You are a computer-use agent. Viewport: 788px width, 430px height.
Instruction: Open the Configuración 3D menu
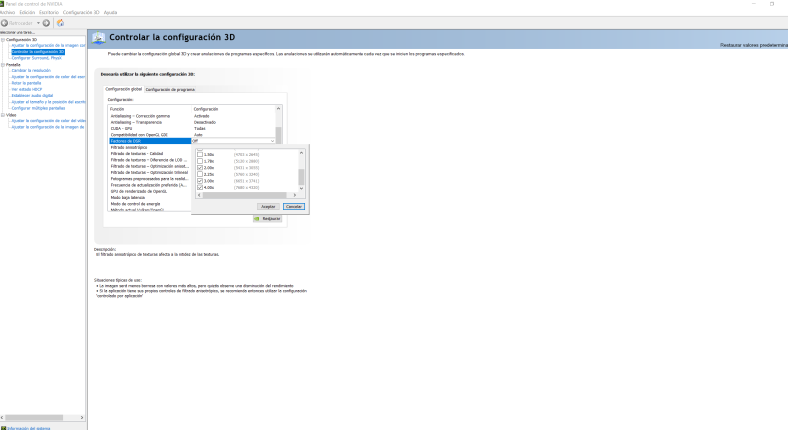coord(81,13)
